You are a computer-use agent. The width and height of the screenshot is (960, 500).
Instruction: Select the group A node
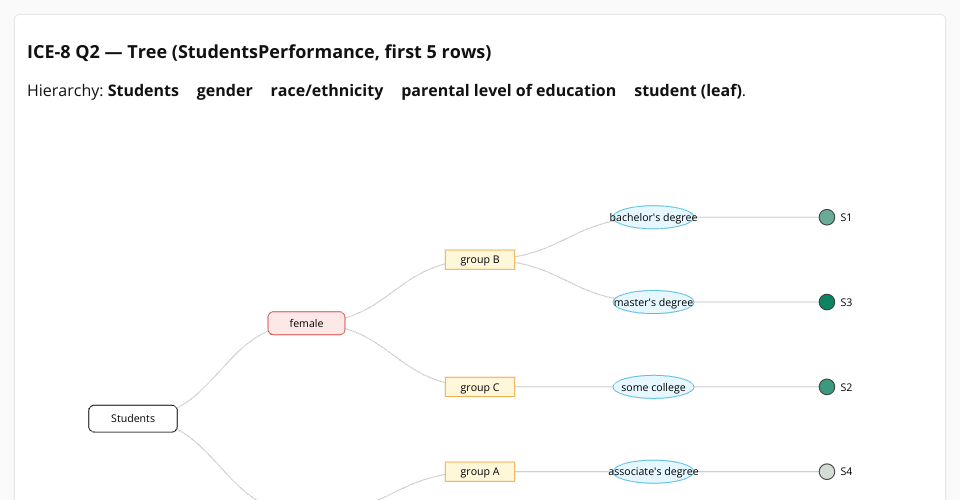click(480, 471)
